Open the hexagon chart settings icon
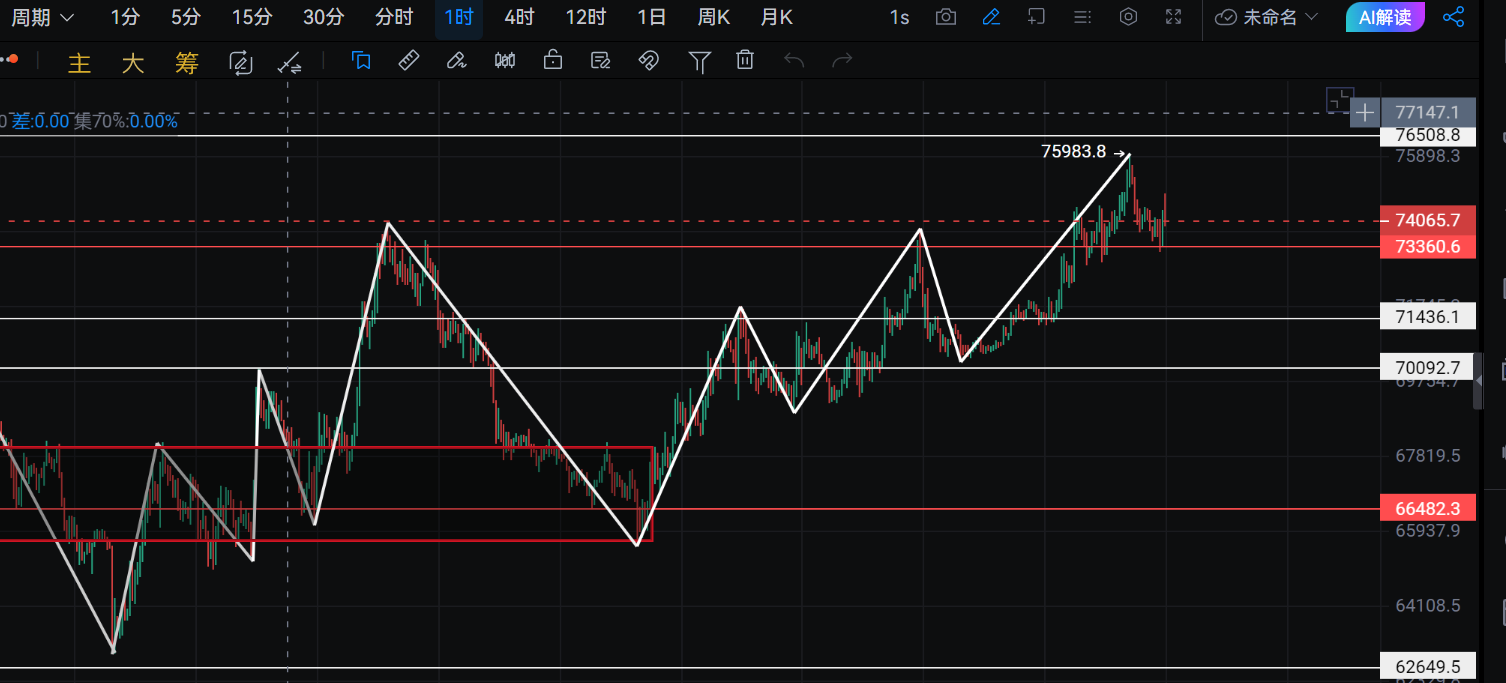The height and width of the screenshot is (683, 1506). (x=1128, y=17)
